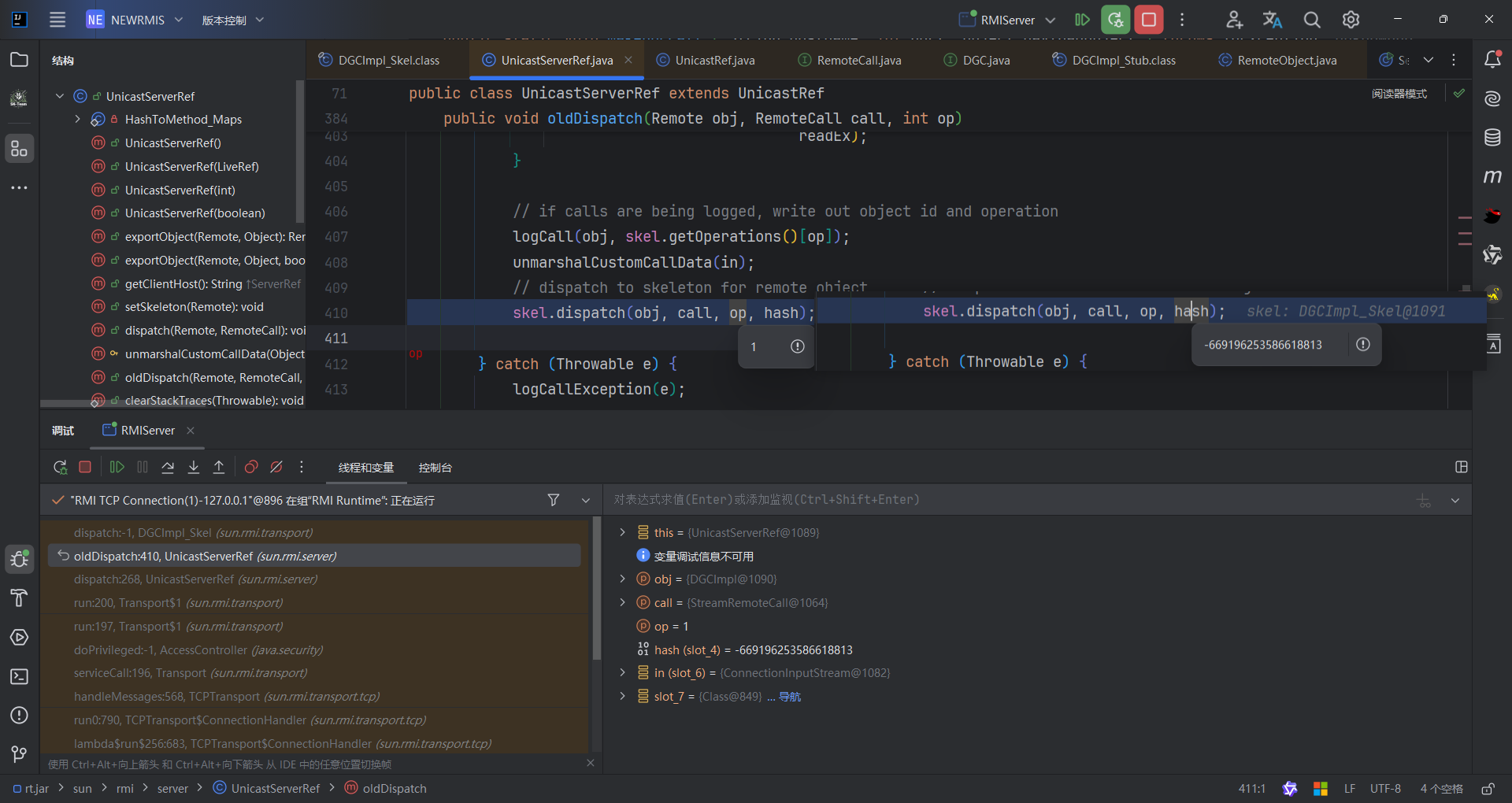Open the Terminal tool window

point(19,676)
